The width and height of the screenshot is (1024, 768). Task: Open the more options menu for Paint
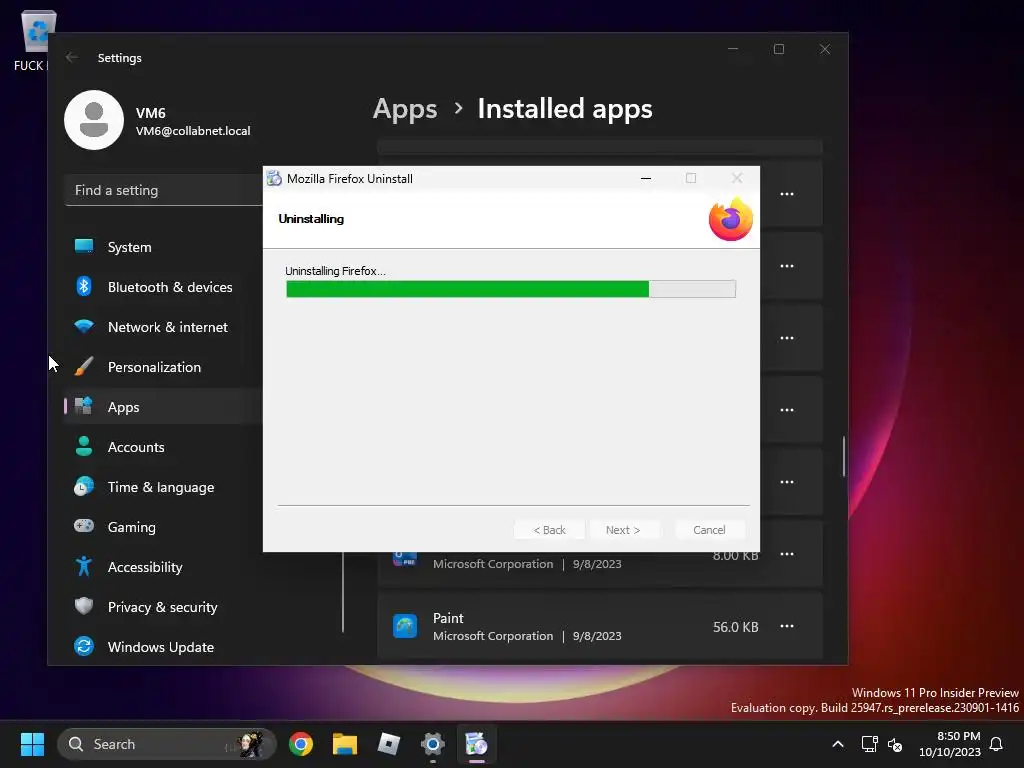point(787,626)
